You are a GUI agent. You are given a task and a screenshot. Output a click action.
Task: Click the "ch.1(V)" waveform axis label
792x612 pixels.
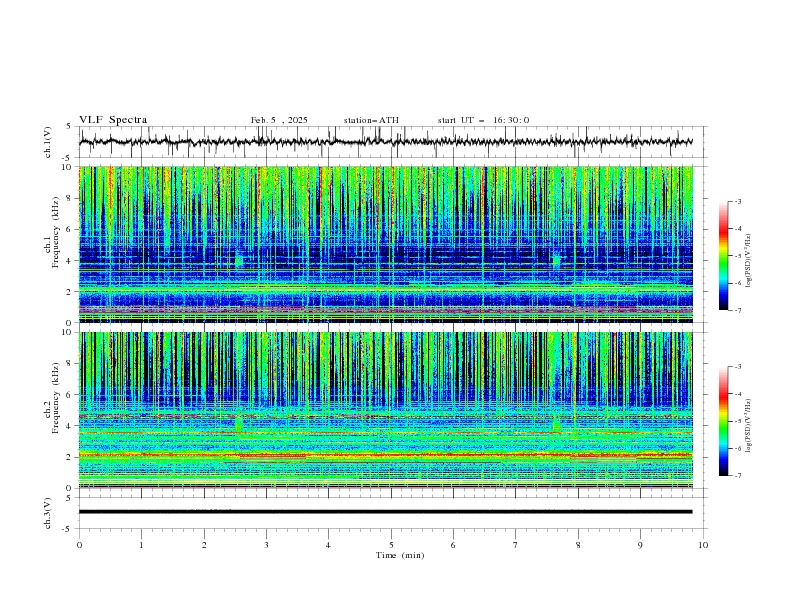click(x=48, y=142)
